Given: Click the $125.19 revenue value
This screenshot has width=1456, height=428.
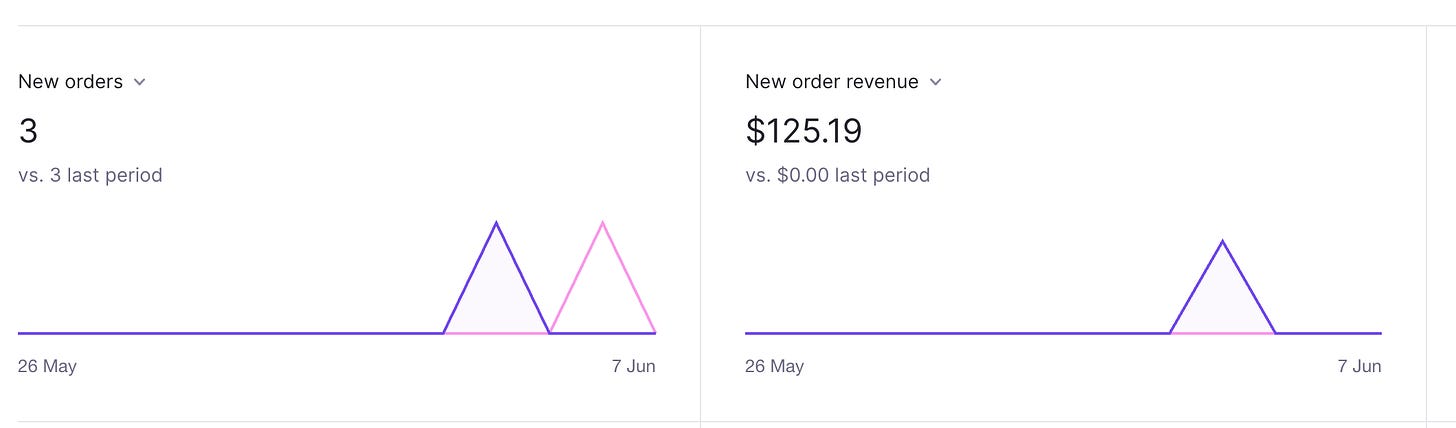Looking at the screenshot, I should [x=803, y=131].
